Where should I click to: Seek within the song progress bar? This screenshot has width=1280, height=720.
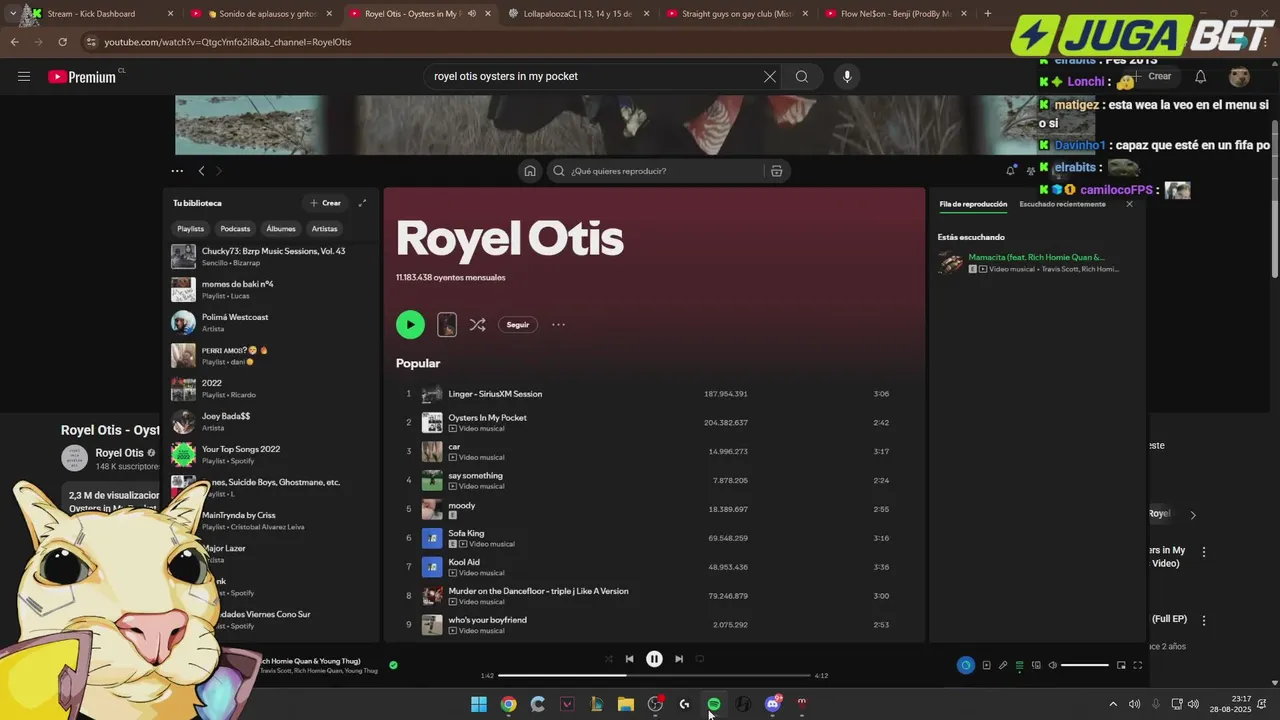point(654,676)
